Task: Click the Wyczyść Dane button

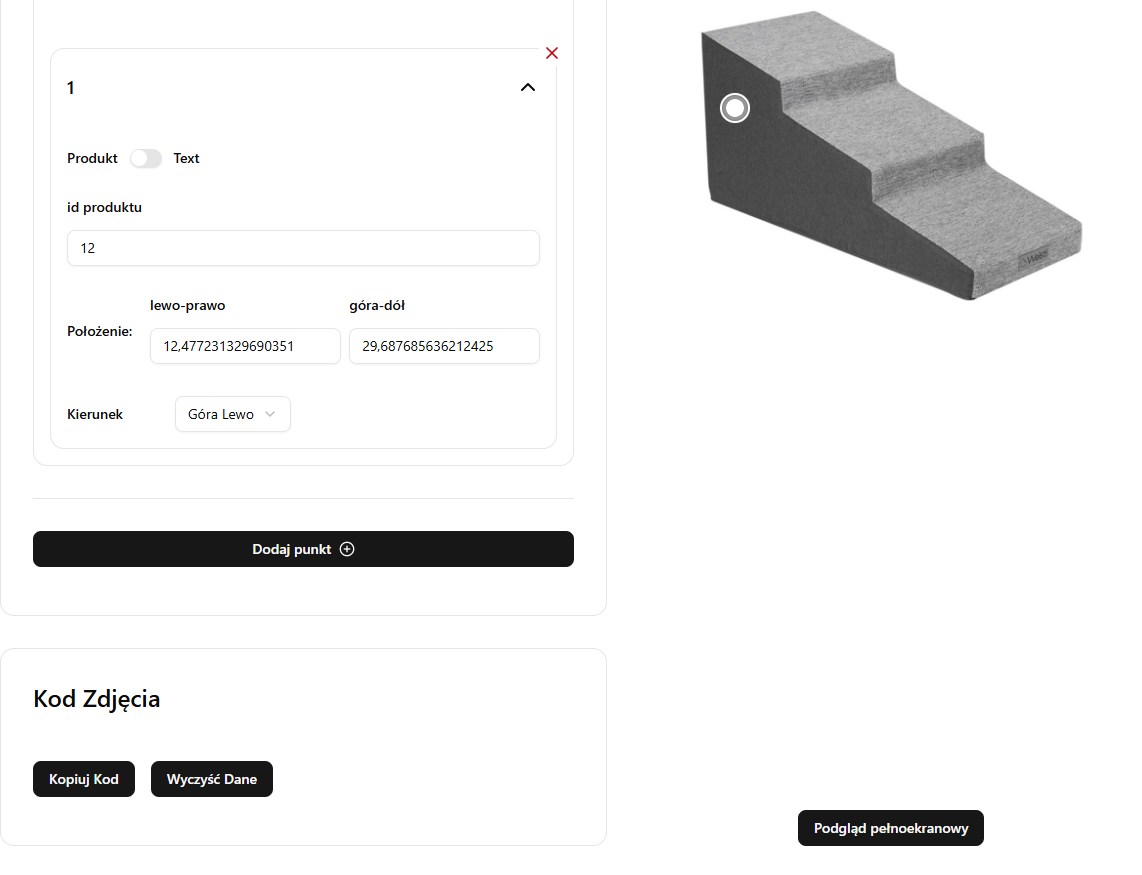Action: click(212, 779)
